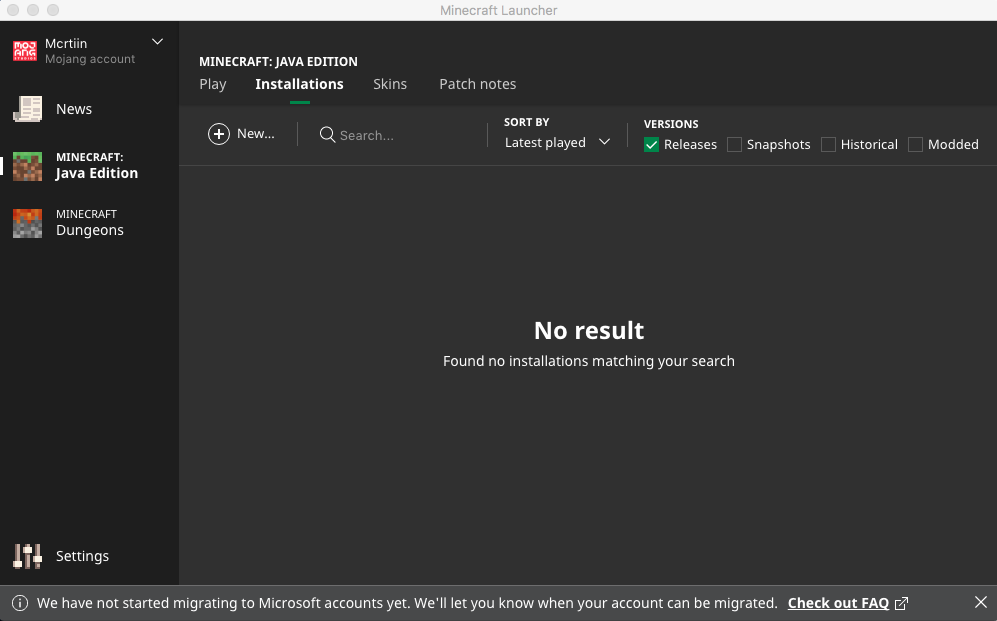Viewport: 997px width, 621px height.
Task: Enable the Modded versions checkbox
Action: (916, 145)
